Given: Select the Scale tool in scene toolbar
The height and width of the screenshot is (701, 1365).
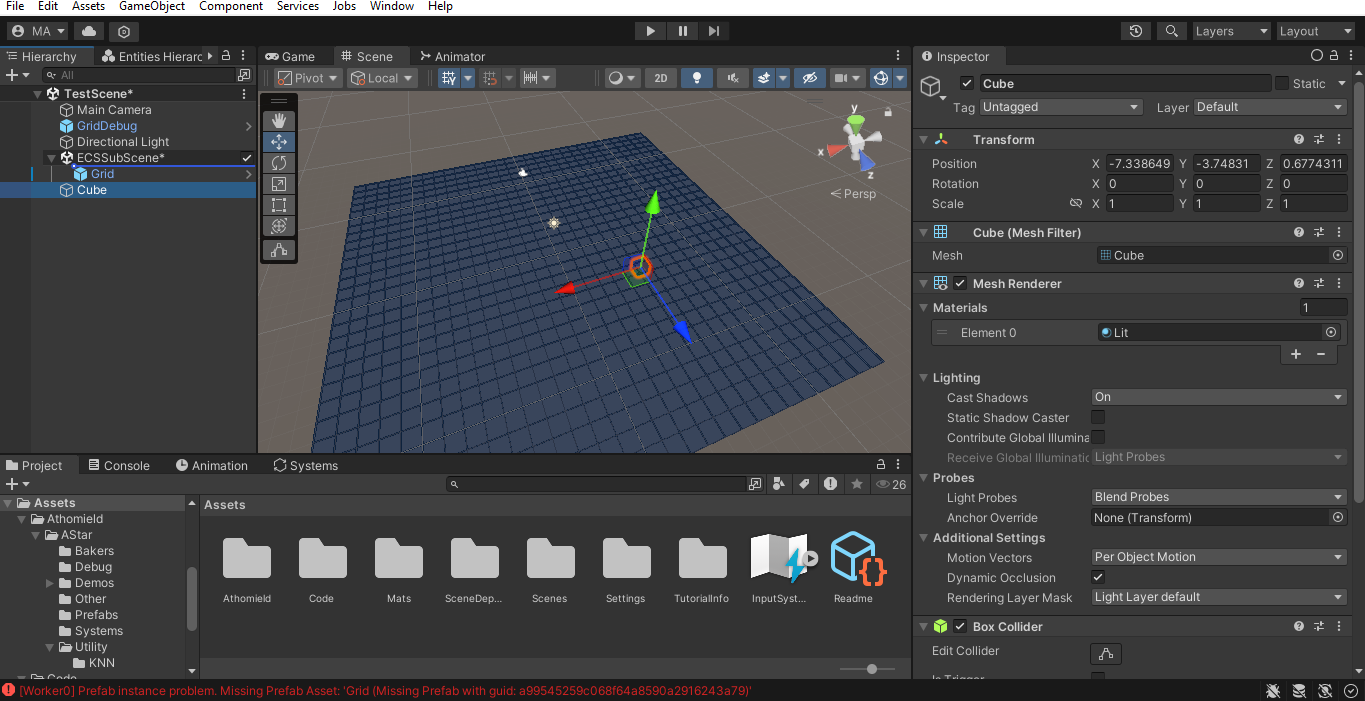Looking at the screenshot, I should (279, 184).
